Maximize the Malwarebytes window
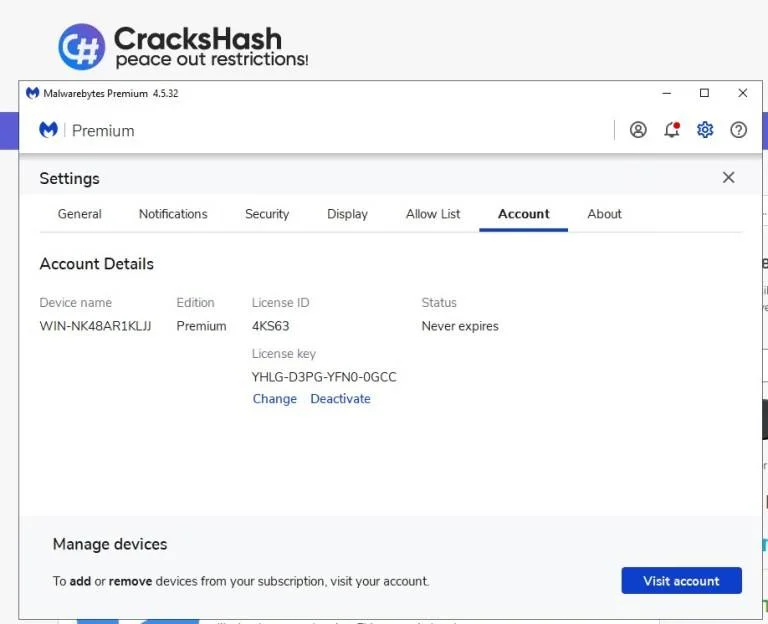768x624 pixels. pos(704,93)
